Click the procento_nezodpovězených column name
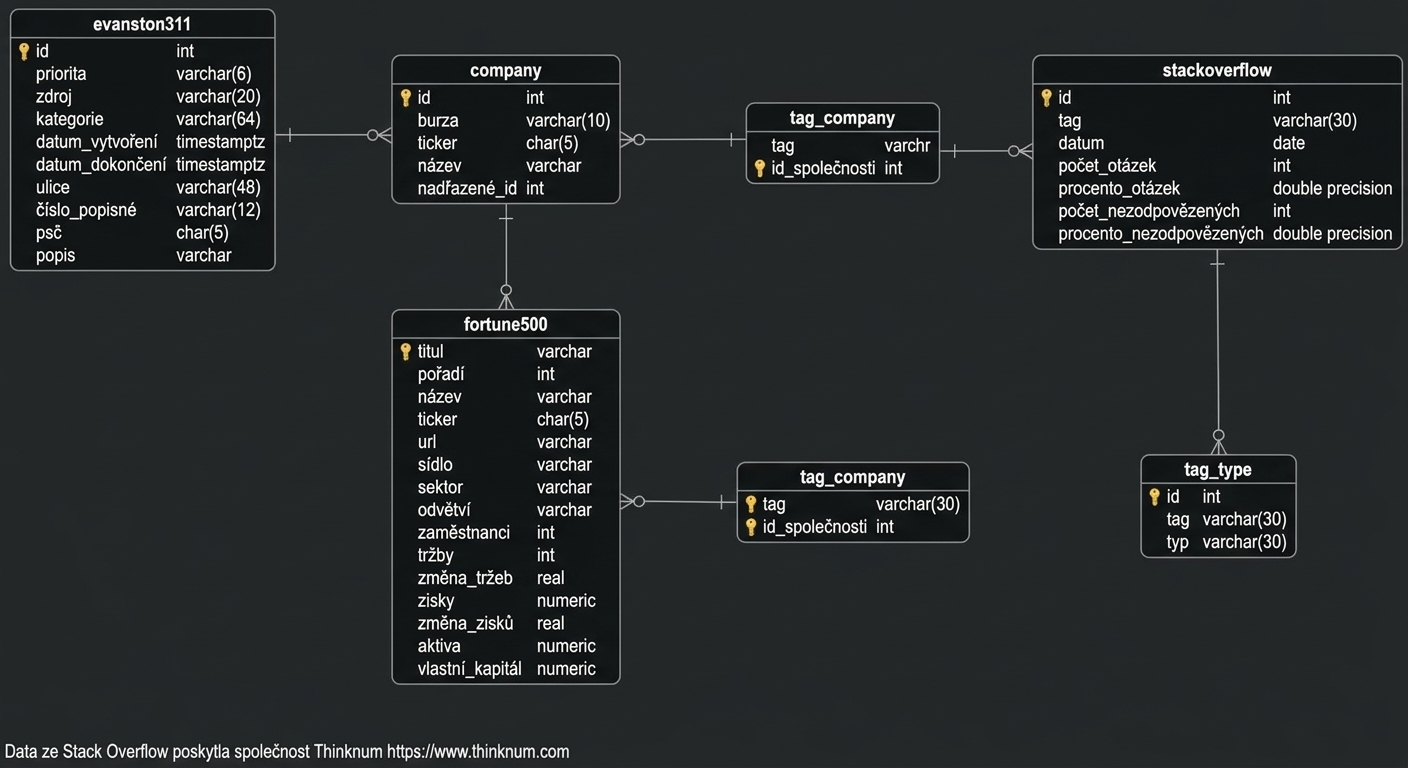Screen dimensions: 1408x768 pyautogui.click(x=1161, y=234)
